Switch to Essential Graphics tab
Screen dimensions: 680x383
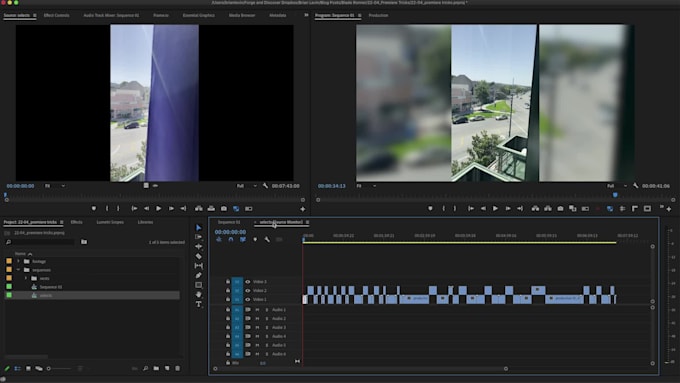pos(198,15)
